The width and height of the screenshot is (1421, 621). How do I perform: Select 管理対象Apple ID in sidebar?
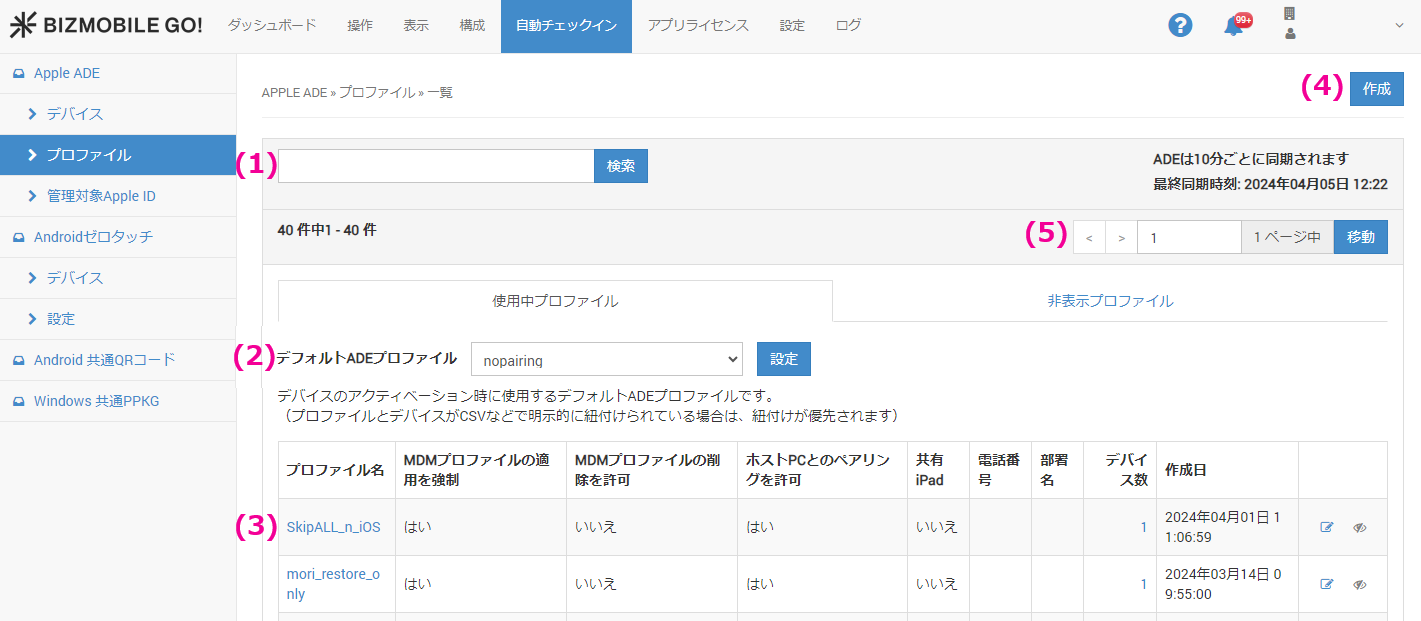coord(101,196)
